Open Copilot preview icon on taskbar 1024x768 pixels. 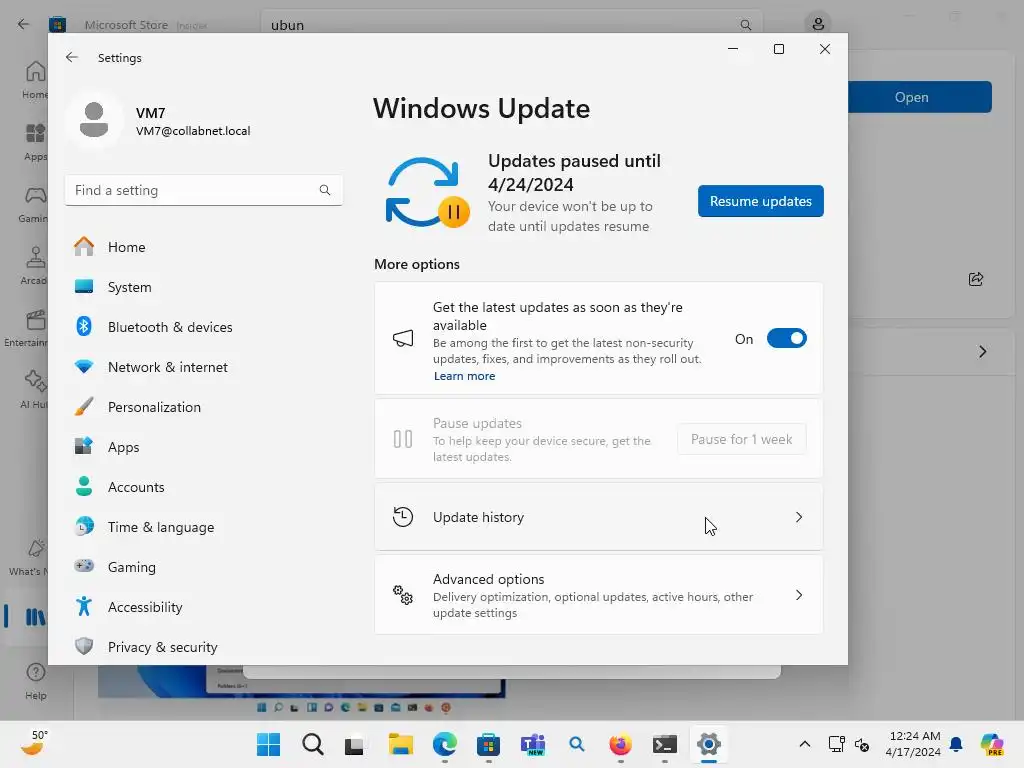pos(991,744)
